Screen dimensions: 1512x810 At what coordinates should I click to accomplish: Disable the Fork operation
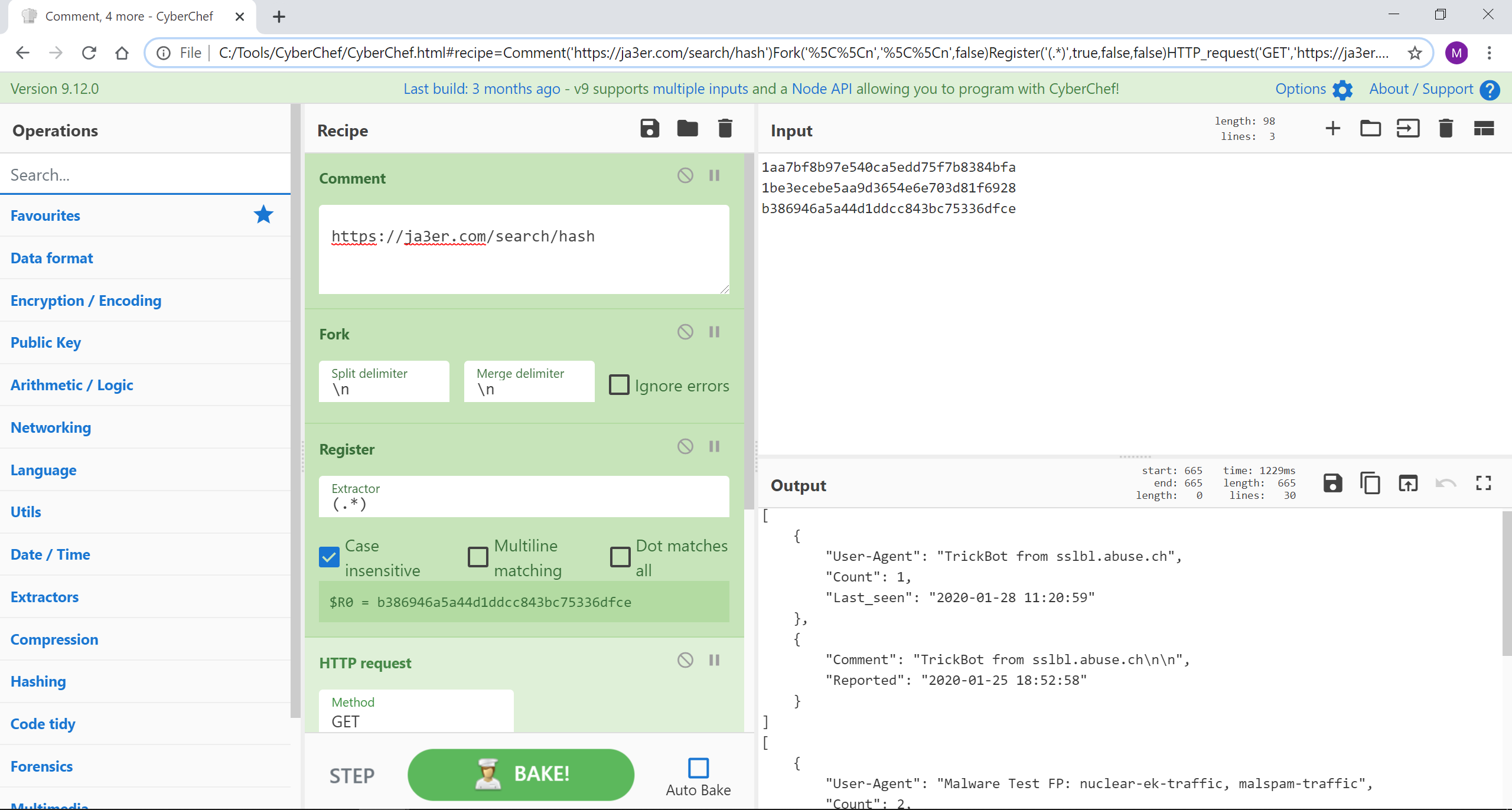coord(685,332)
